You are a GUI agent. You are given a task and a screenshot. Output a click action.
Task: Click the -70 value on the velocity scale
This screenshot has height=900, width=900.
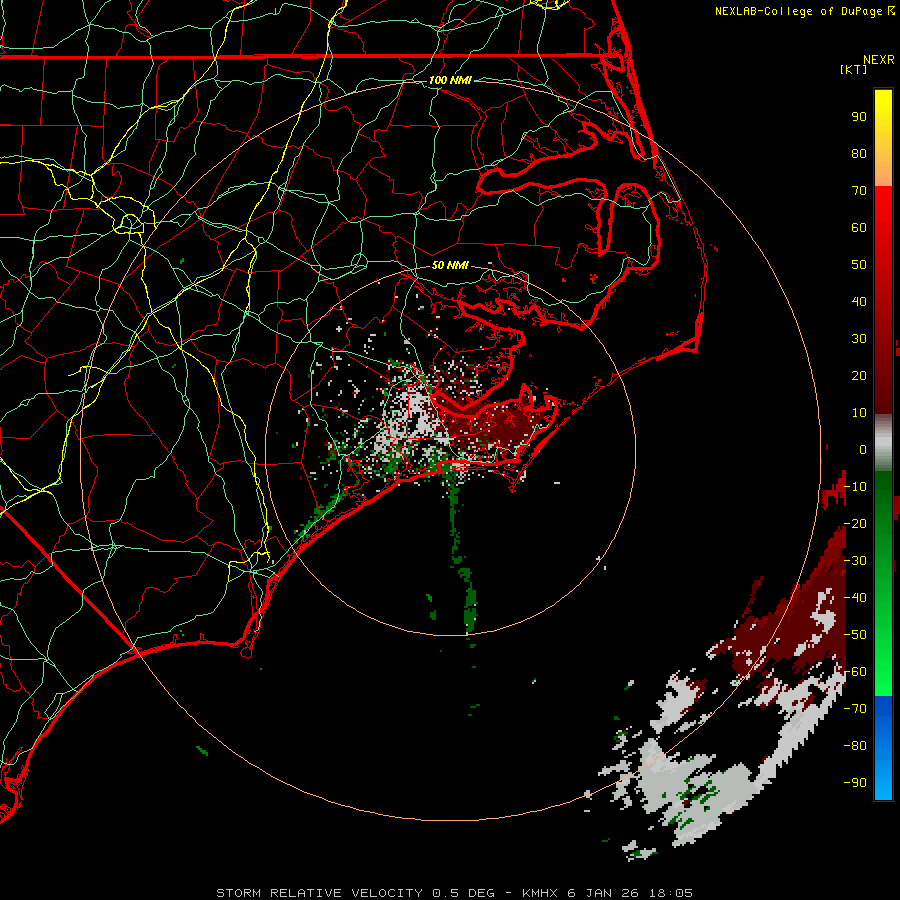pyautogui.click(x=855, y=709)
